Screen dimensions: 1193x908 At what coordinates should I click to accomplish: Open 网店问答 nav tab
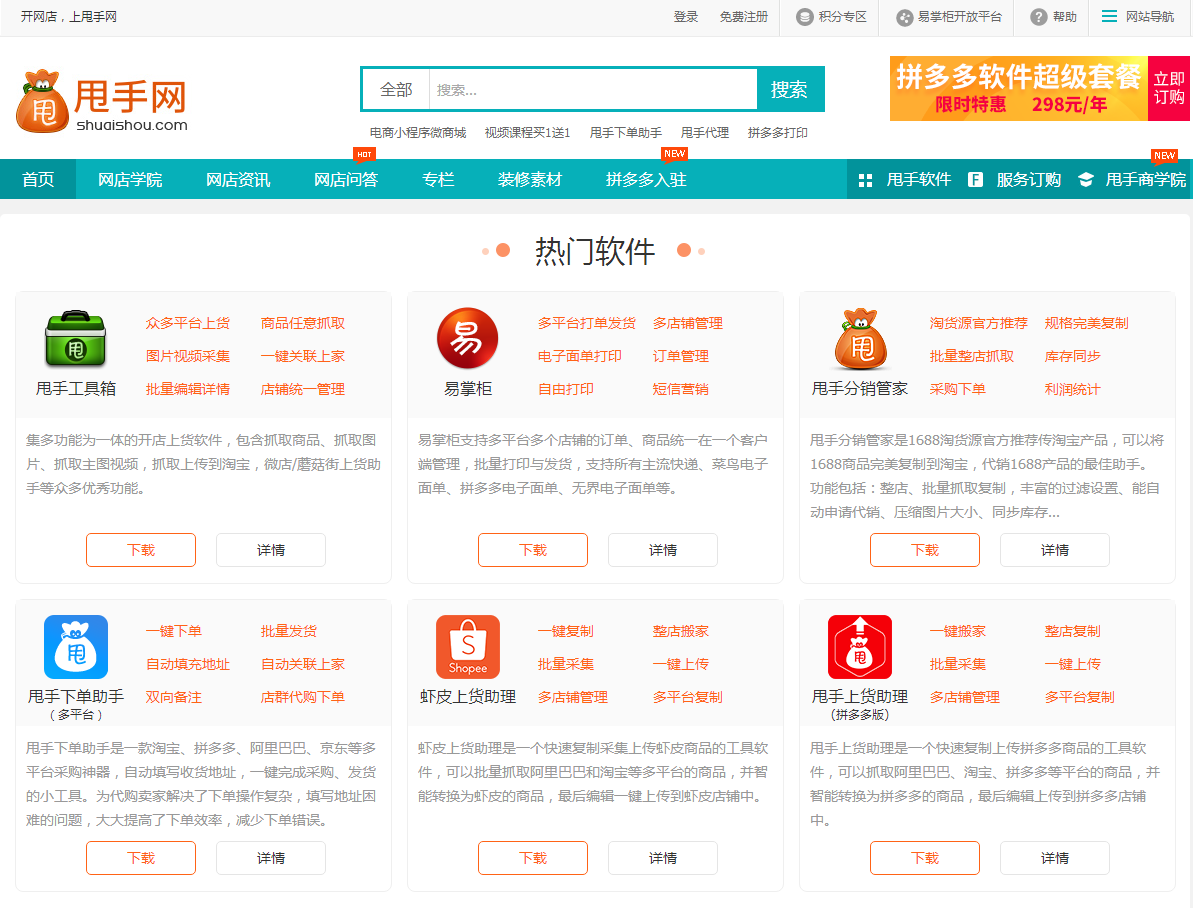coord(346,180)
